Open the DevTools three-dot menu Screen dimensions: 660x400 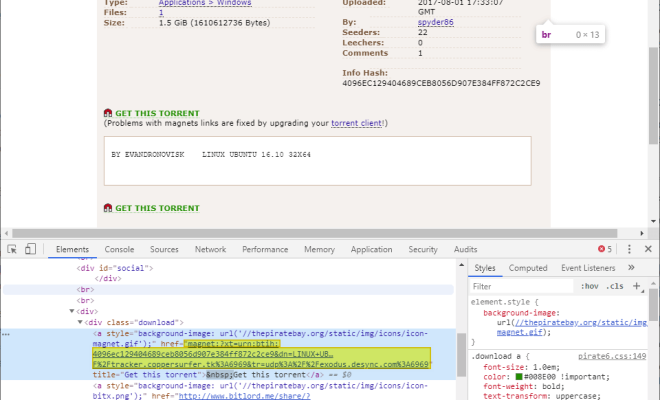[629, 249]
